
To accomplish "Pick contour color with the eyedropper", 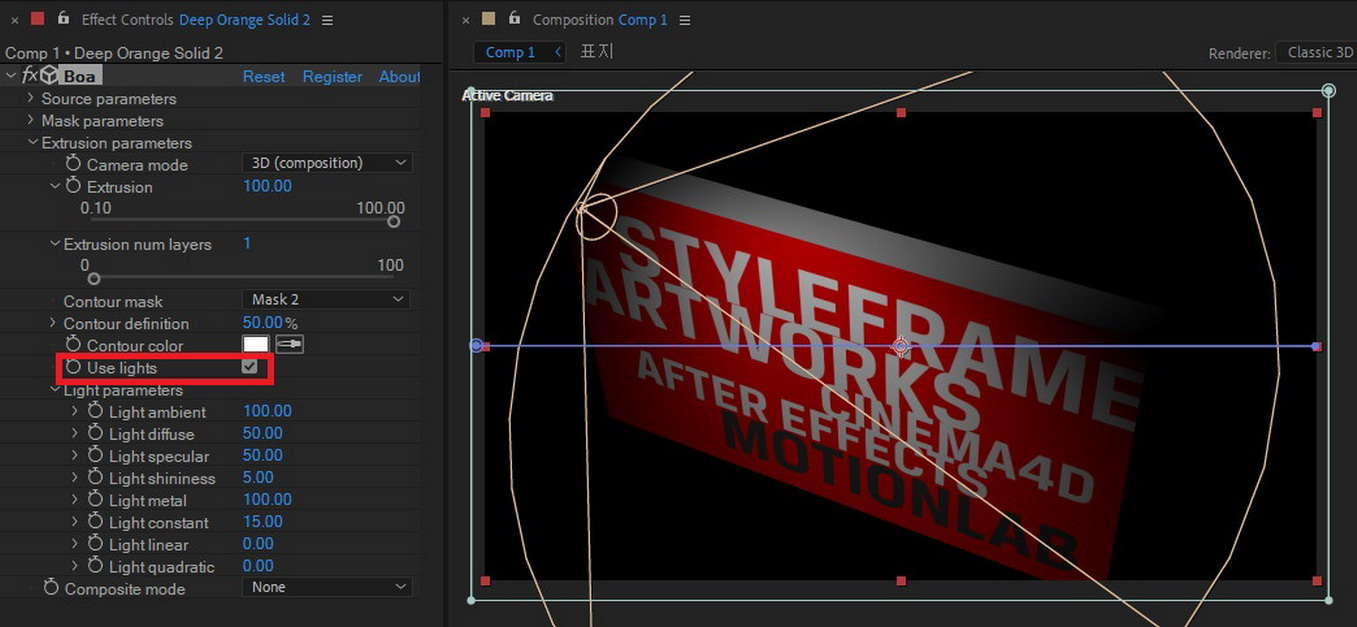I will 290,344.
